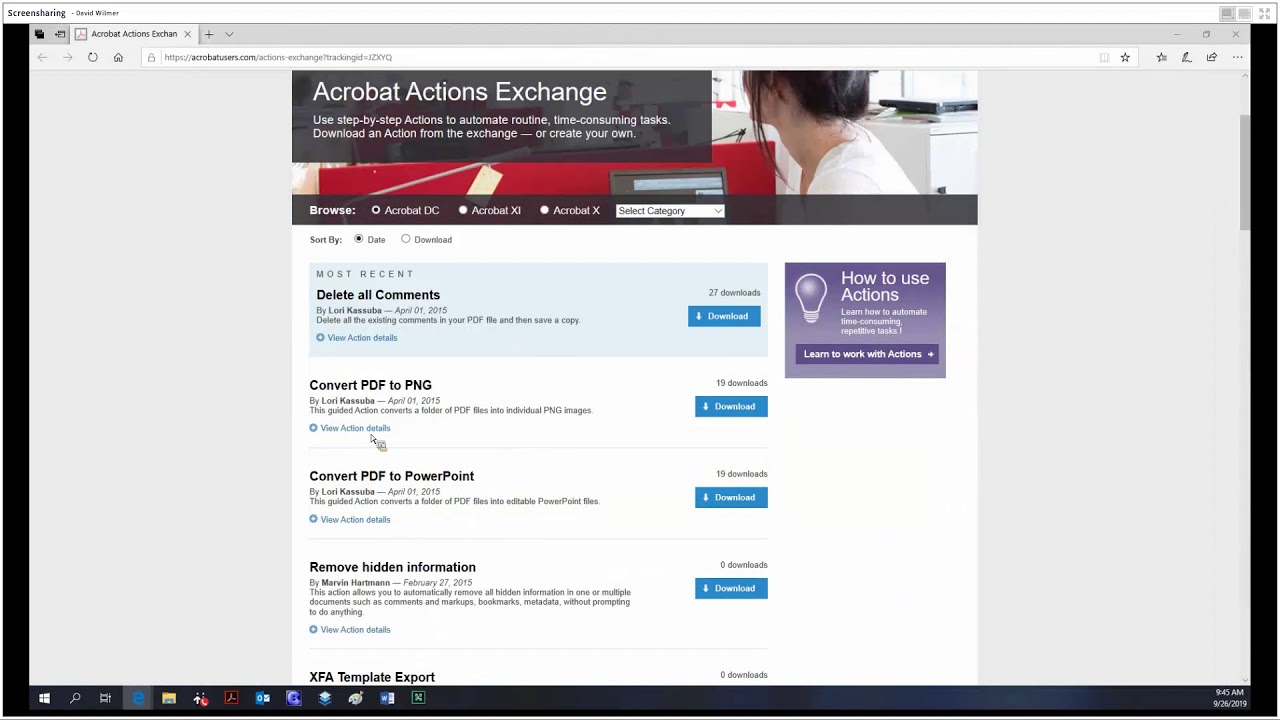1280x720 pixels.
Task: Refresh the Acrobat Actions Exchange page
Action: [x=93, y=57]
